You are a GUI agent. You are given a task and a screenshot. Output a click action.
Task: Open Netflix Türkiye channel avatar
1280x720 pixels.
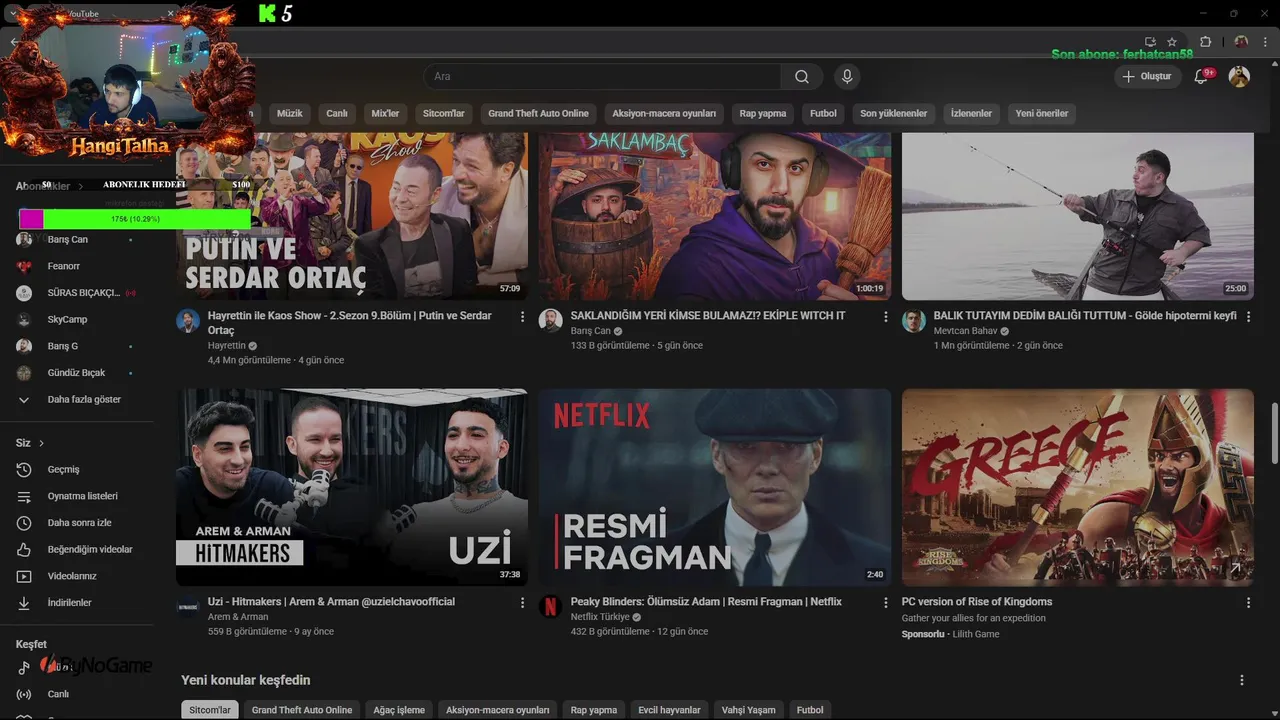[x=551, y=607]
